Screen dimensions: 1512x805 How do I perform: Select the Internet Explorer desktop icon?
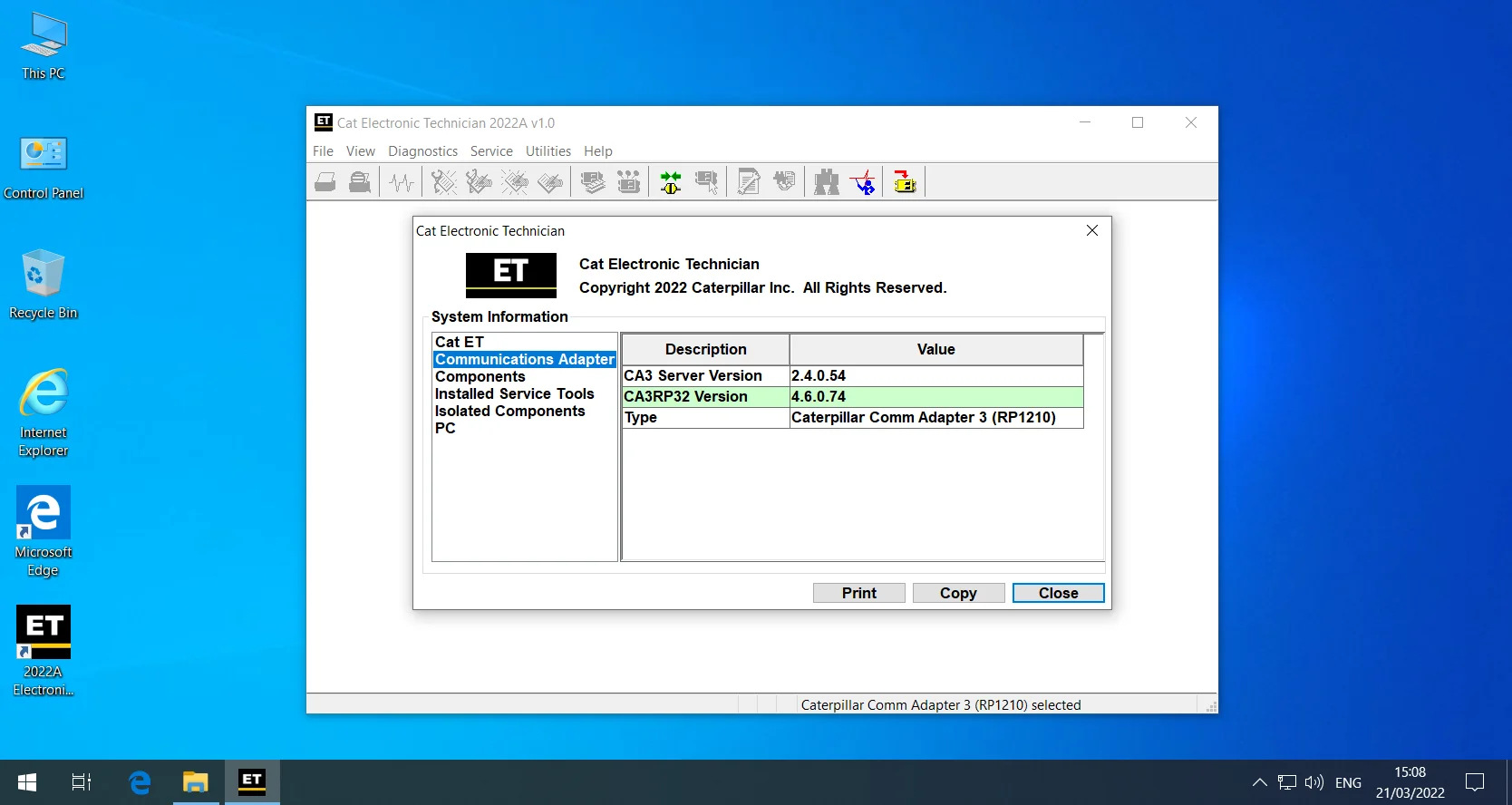click(44, 413)
